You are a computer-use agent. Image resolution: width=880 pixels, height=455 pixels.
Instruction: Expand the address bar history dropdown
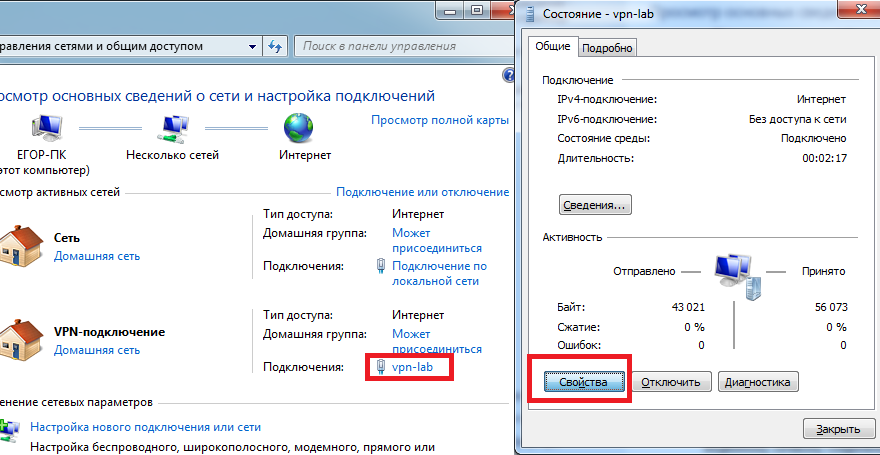(250, 46)
